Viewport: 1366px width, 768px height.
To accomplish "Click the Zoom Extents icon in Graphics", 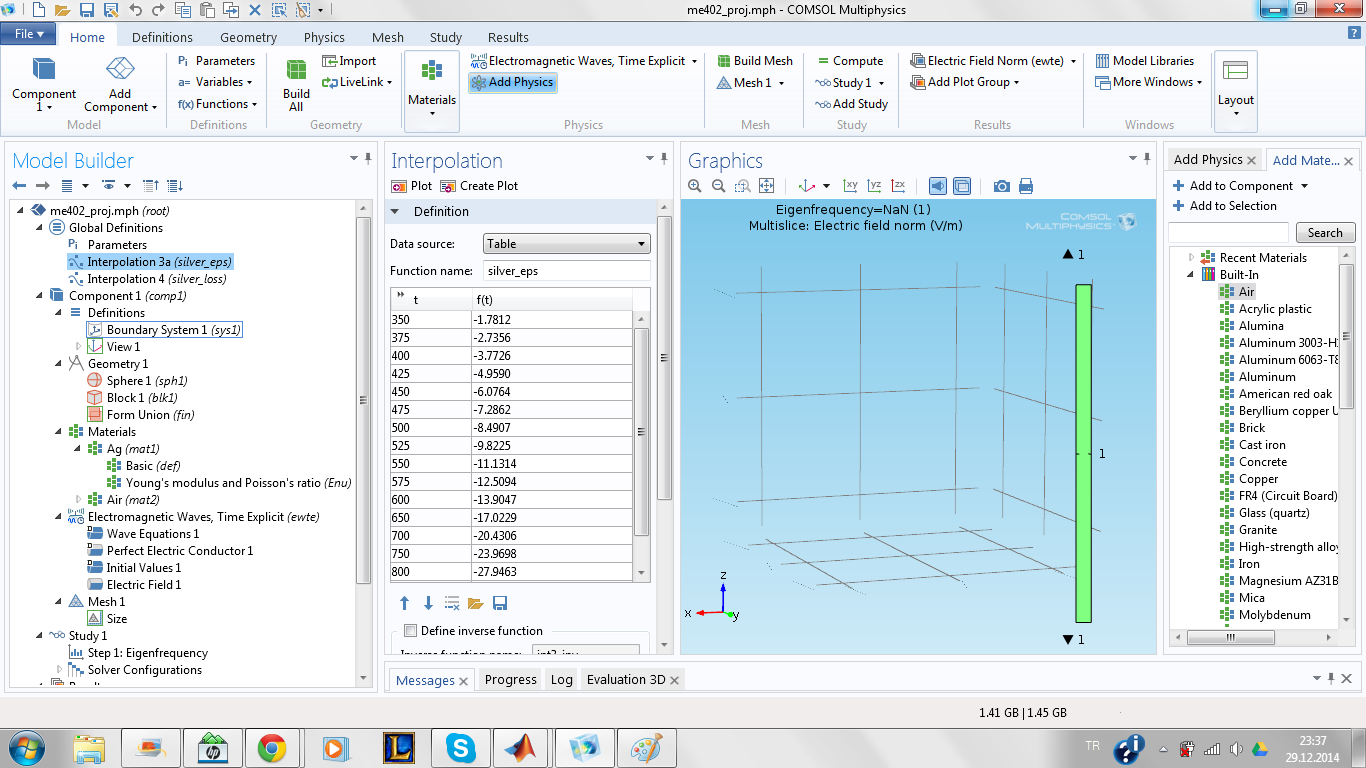I will coord(767,186).
